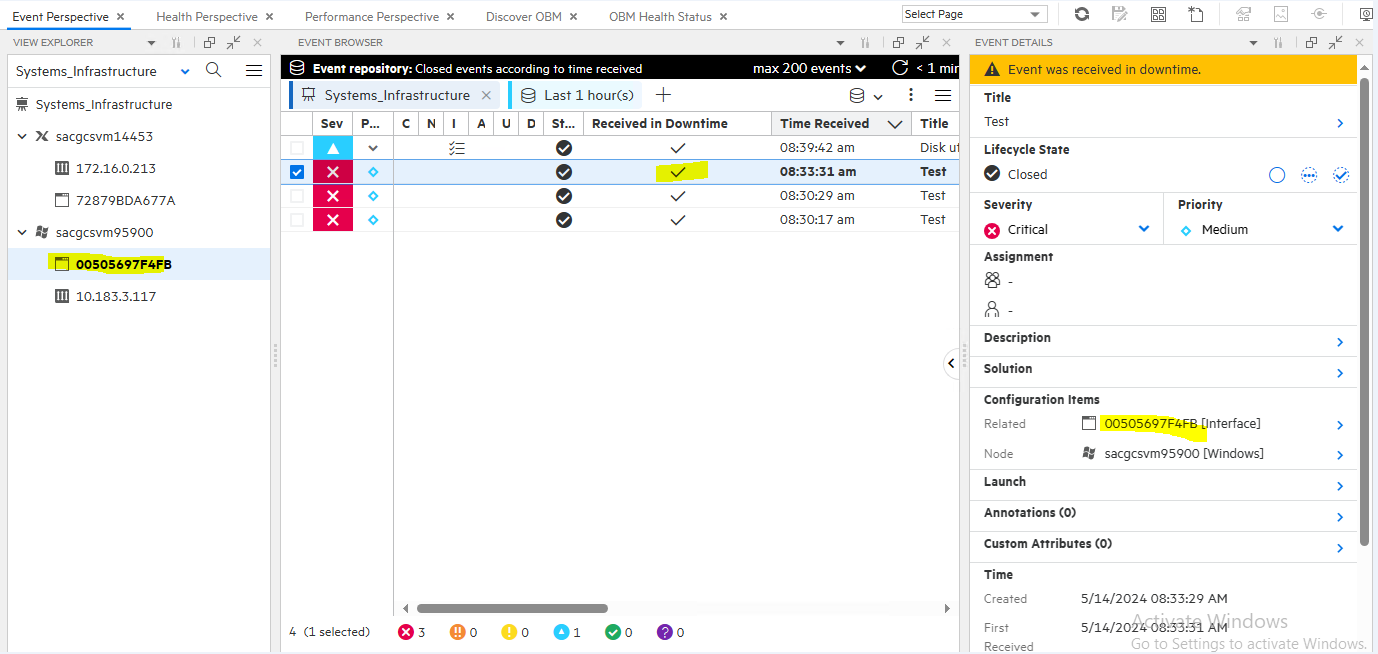Image resolution: width=1378 pixels, height=654 pixels.
Task: Open the Severity dropdown in Event Details
Action: [1144, 228]
